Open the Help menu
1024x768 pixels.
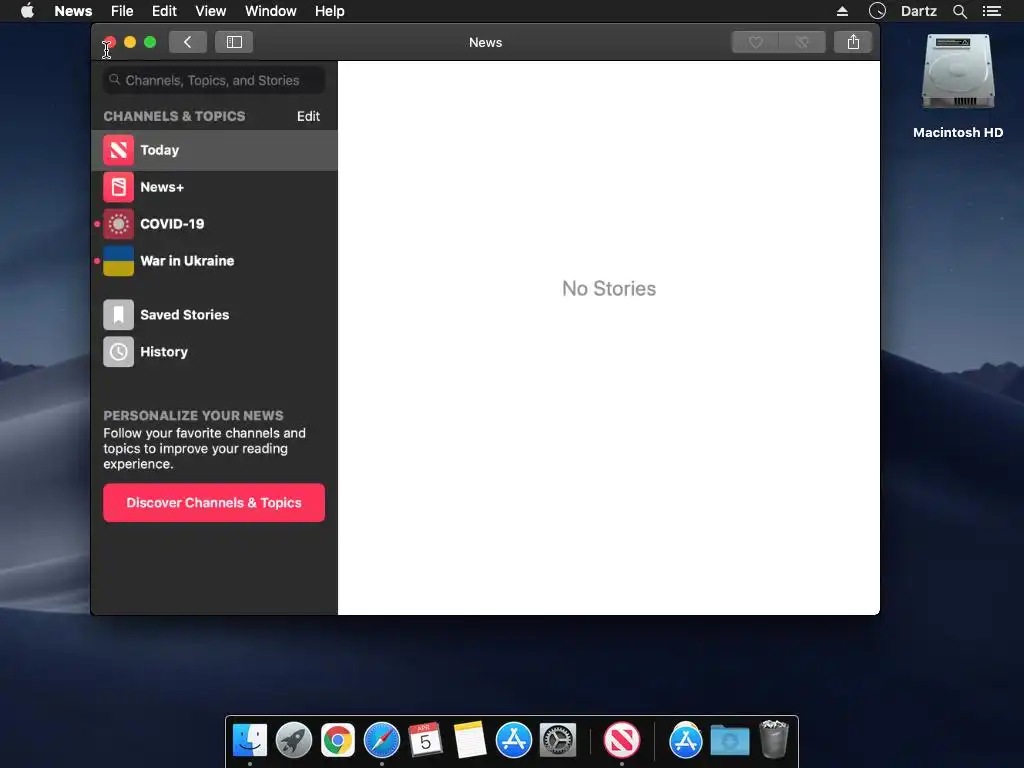click(329, 11)
